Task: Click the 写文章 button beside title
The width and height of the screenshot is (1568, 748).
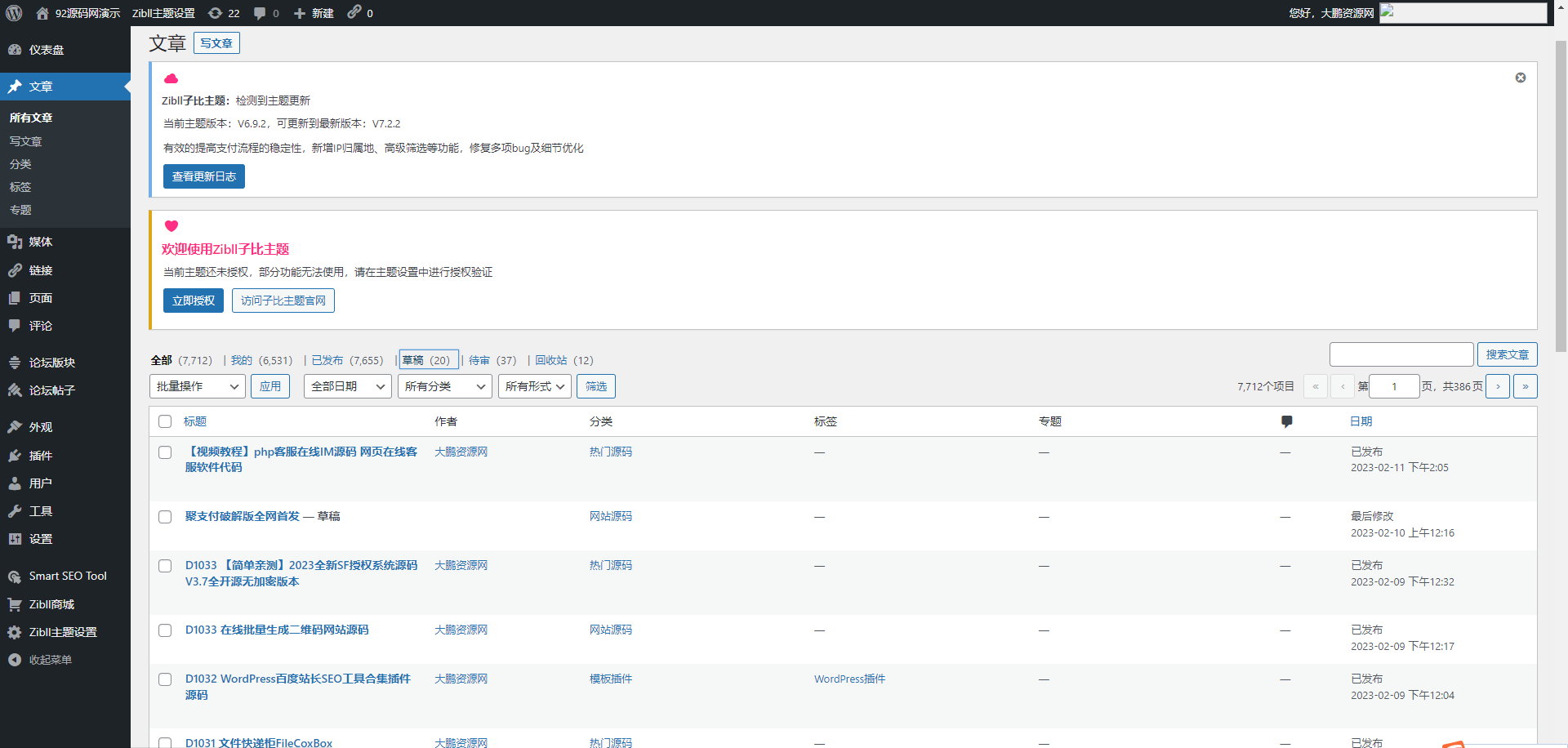Action: [216, 43]
